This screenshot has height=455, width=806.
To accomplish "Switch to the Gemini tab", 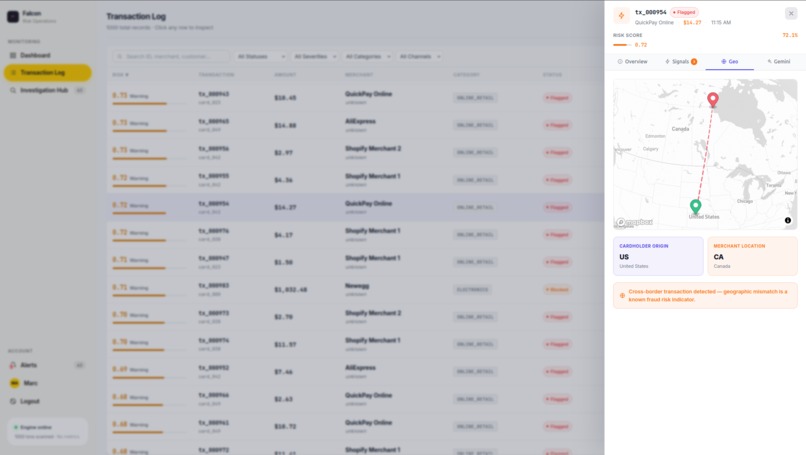I will pyautogui.click(x=778, y=61).
